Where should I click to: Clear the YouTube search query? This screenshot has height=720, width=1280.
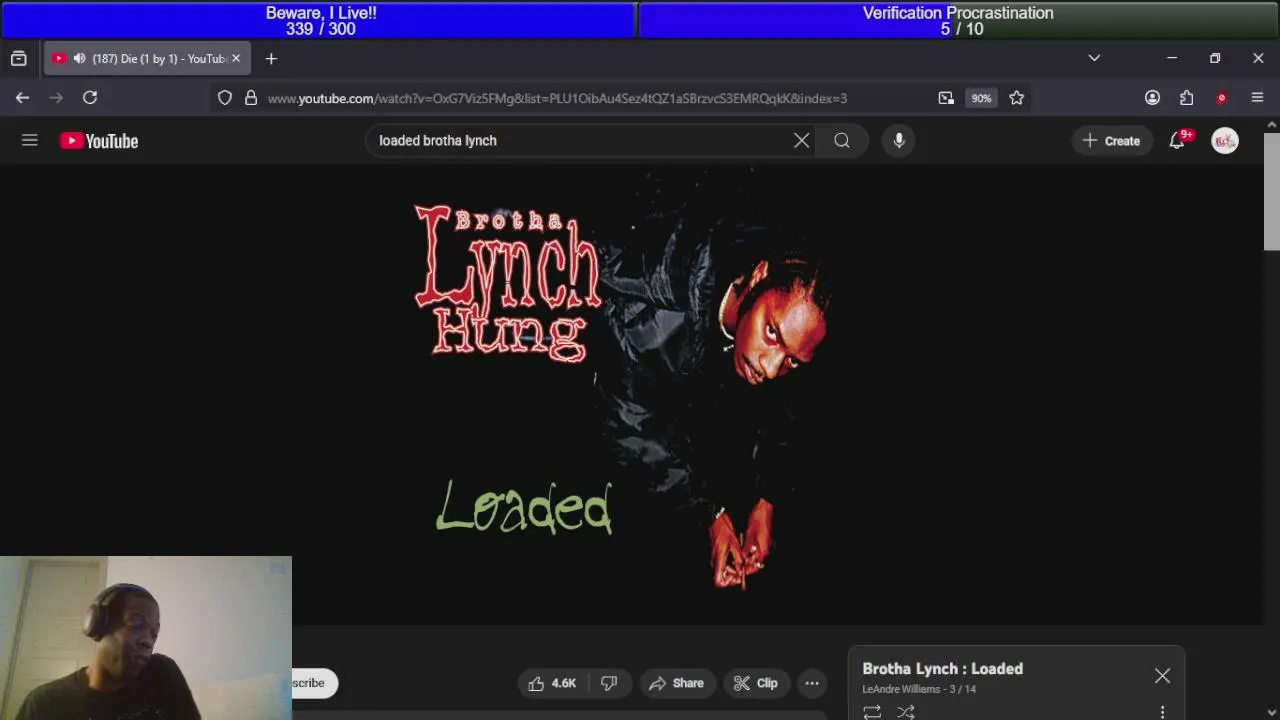coord(801,141)
